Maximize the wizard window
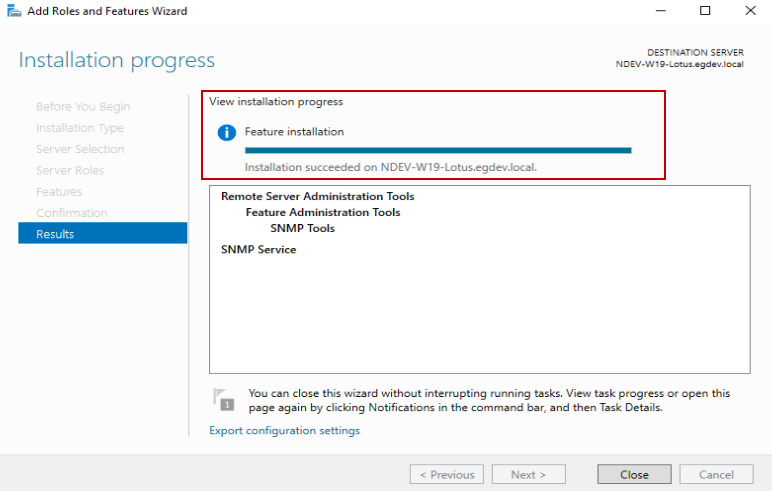The width and height of the screenshot is (772, 491). (705, 11)
